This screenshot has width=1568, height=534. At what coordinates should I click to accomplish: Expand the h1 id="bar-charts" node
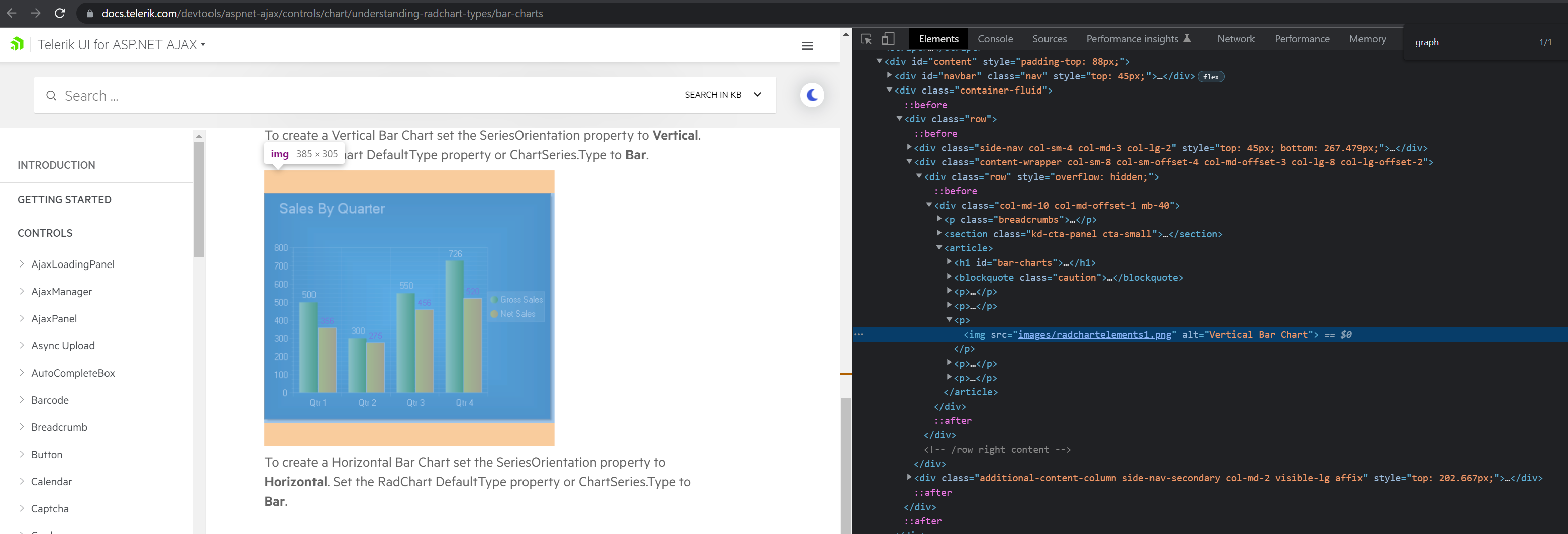click(x=949, y=262)
